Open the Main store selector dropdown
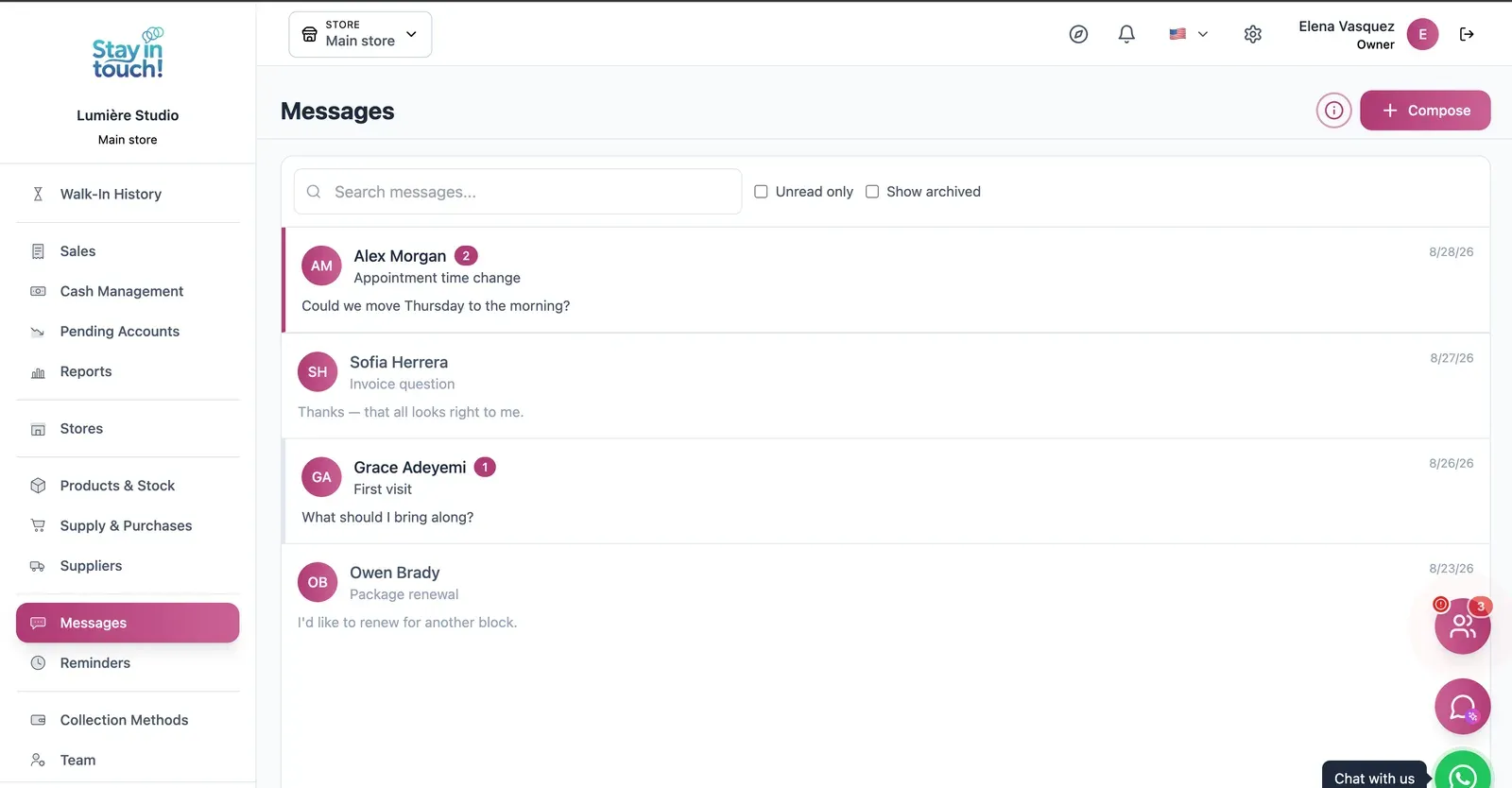The width and height of the screenshot is (1512, 788). point(360,34)
